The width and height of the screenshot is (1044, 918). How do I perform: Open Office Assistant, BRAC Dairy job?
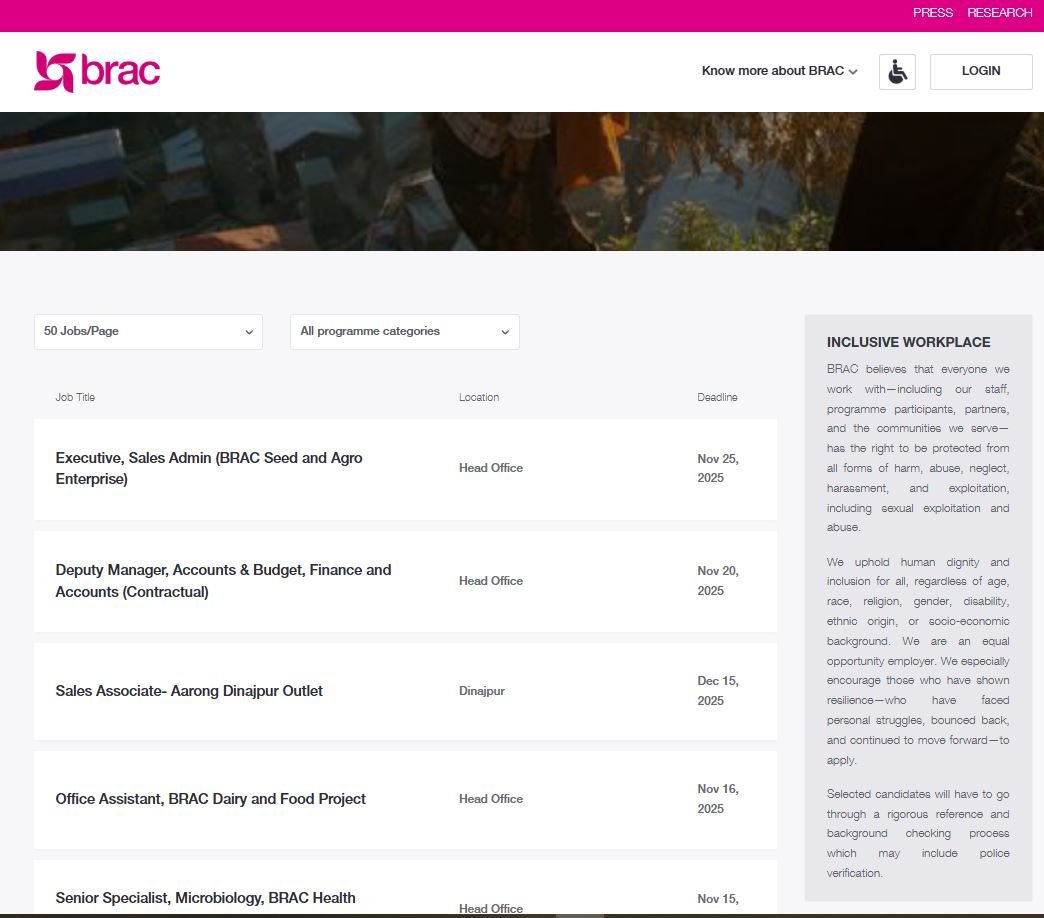click(x=210, y=799)
